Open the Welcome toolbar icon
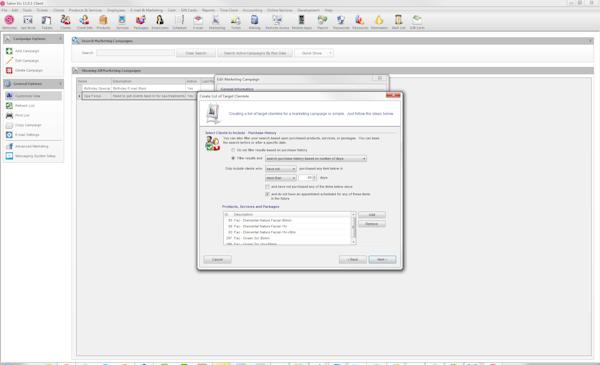The width and height of the screenshot is (600, 365). pyautogui.click(x=9, y=22)
